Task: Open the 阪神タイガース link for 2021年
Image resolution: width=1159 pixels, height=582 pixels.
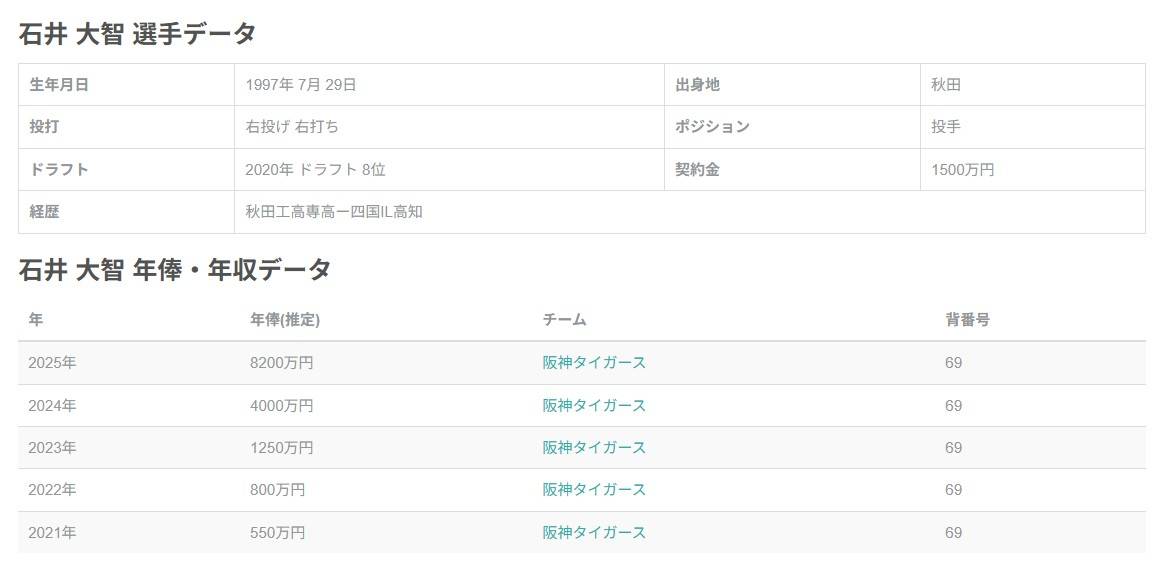Action: (594, 533)
